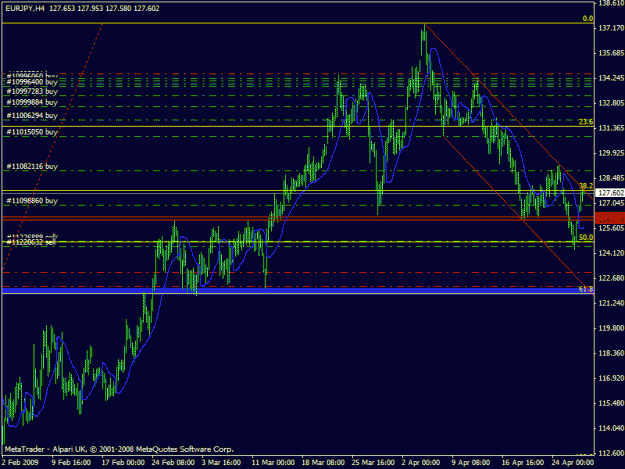Click the 118.360 price scale value
The width and height of the screenshot is (625, 469).
coord(611,353)
